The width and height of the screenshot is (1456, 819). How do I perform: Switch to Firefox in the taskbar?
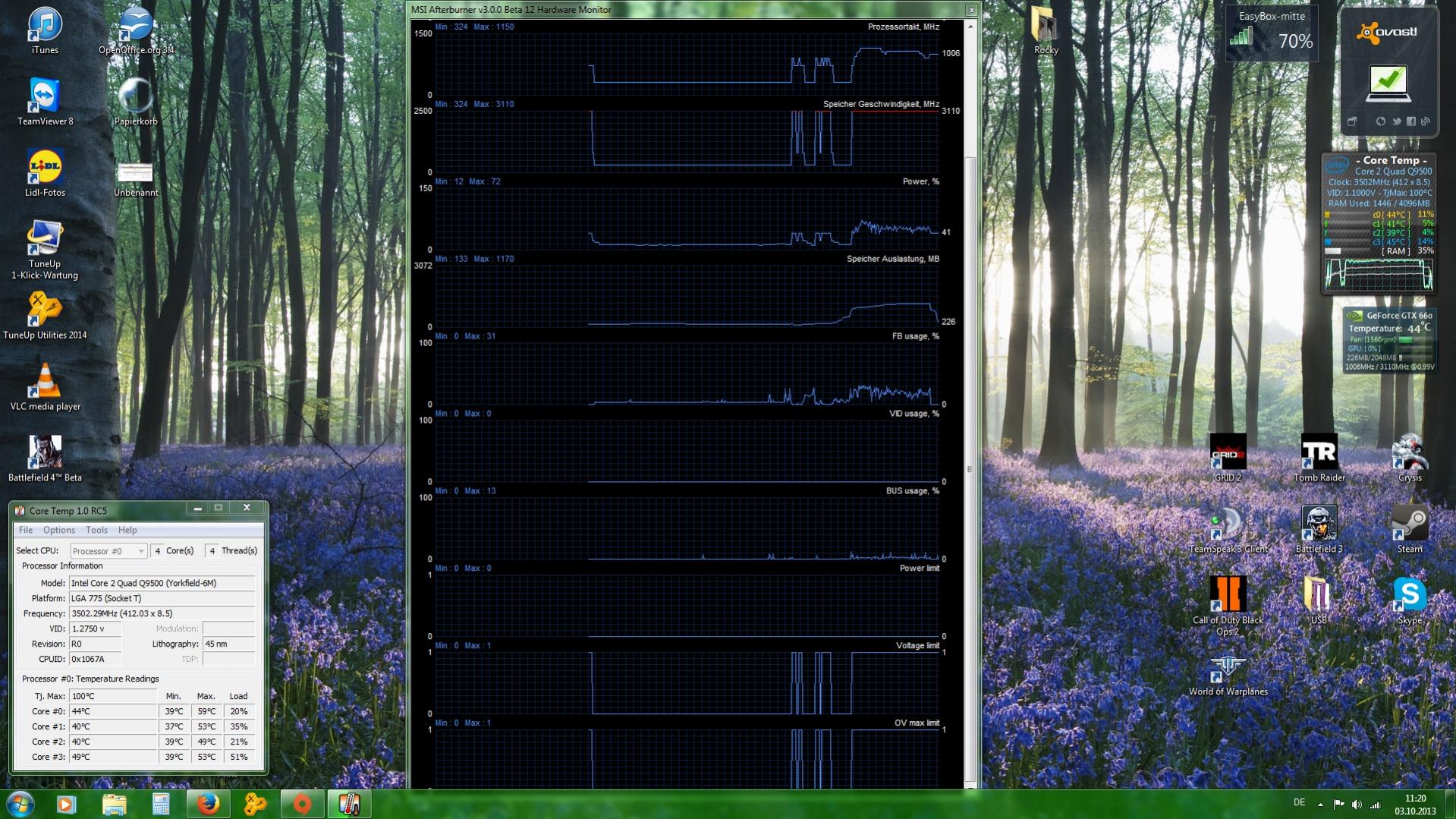tap(208, 804)
